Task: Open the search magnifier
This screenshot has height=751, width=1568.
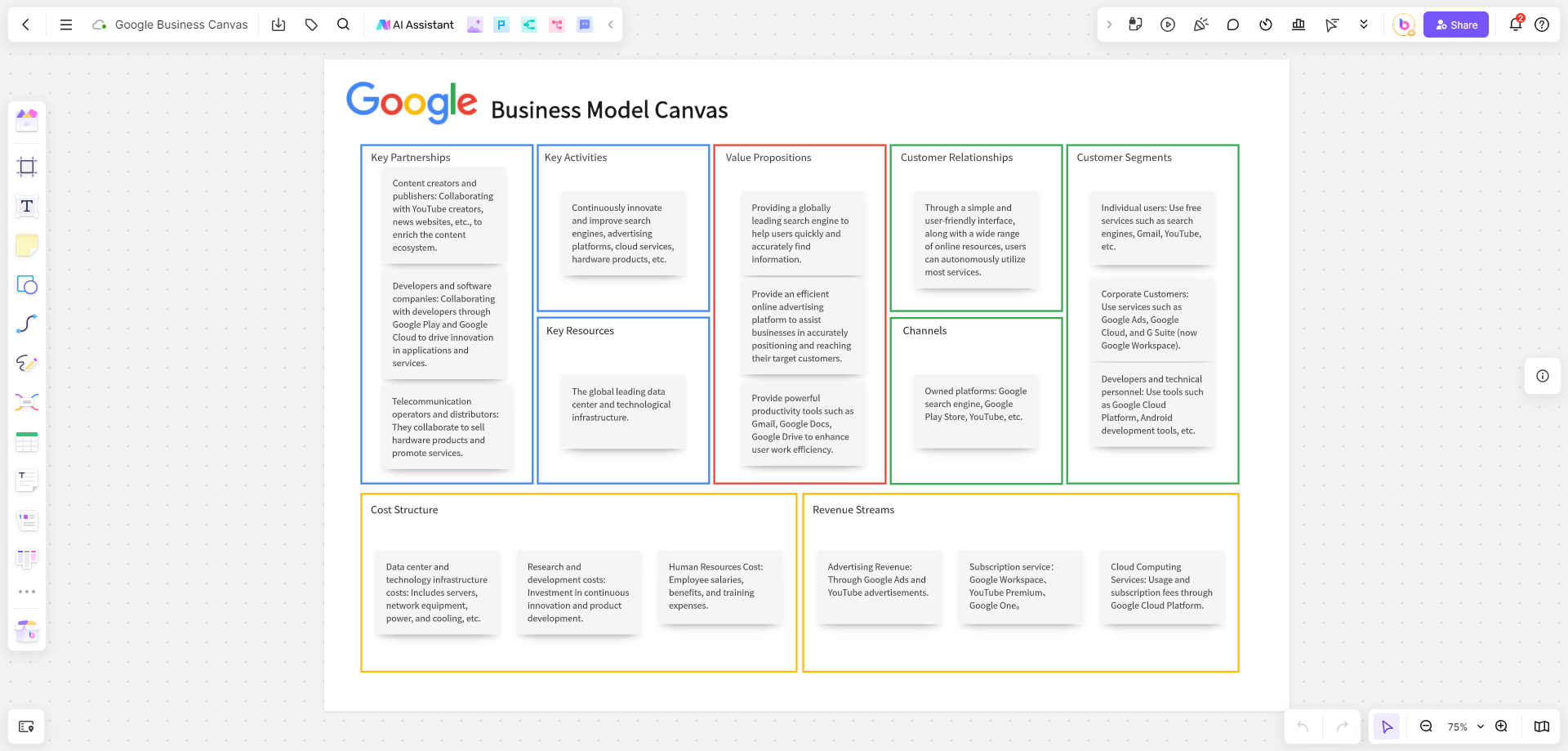Action: 343,25
